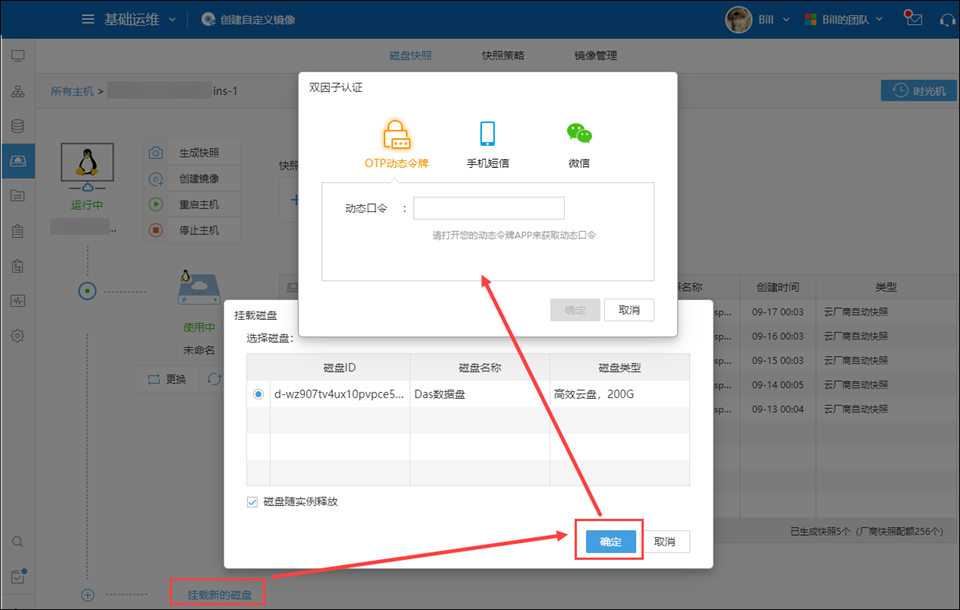Open the search magnifier in left sidebar
Viewport: 960px width, 610px height.
coord(17,541)
